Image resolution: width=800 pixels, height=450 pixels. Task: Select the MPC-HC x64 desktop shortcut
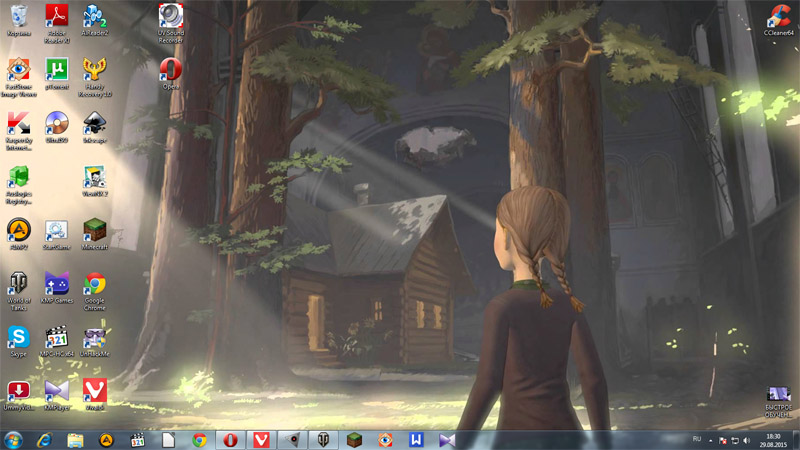pos(57,342)
